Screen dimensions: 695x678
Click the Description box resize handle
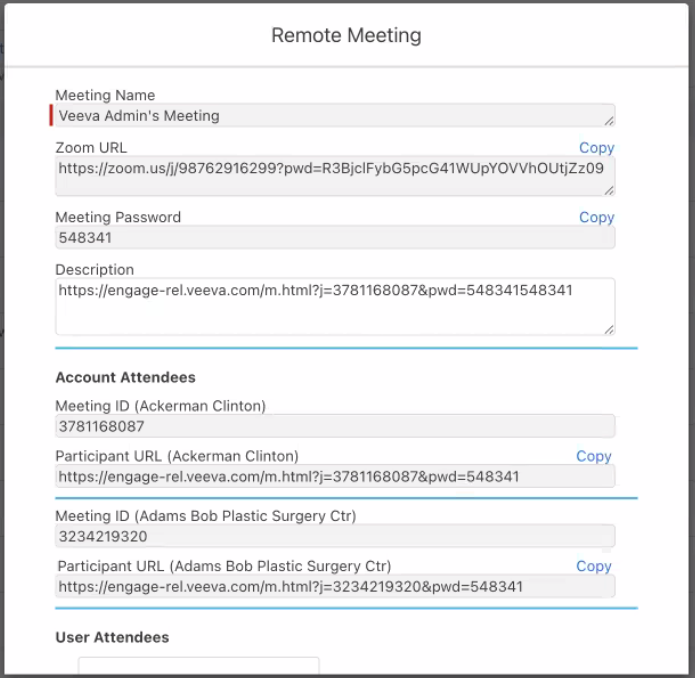[609, 329]
